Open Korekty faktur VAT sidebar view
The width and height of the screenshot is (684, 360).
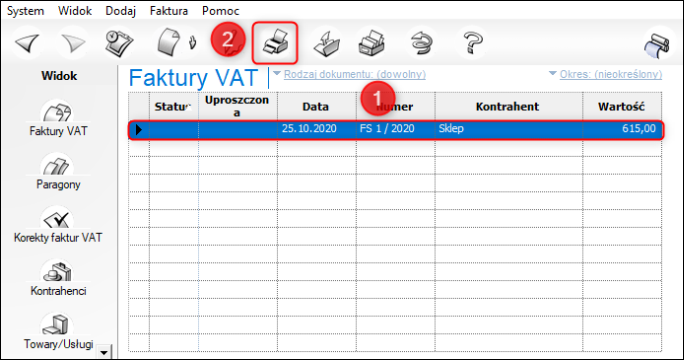pyautogui.click(x=58, y=226)
